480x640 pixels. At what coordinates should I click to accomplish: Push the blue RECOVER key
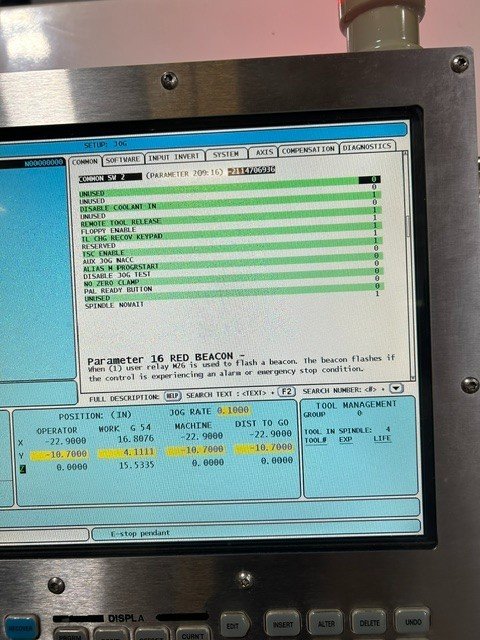click(21, 628)
